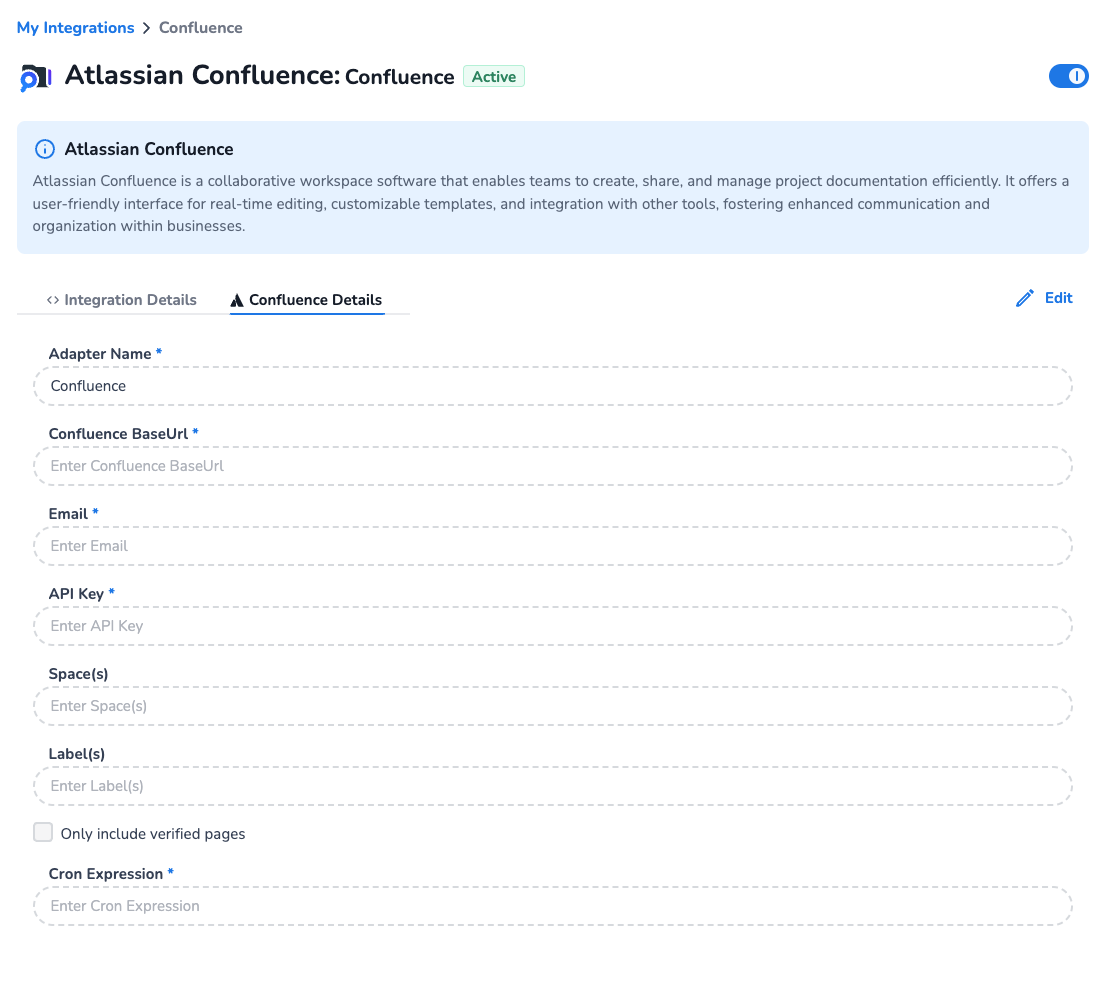1116x982 pixels.
Task: Click the pencil icon next to Edit
Action: click(x=1025, y=298)
